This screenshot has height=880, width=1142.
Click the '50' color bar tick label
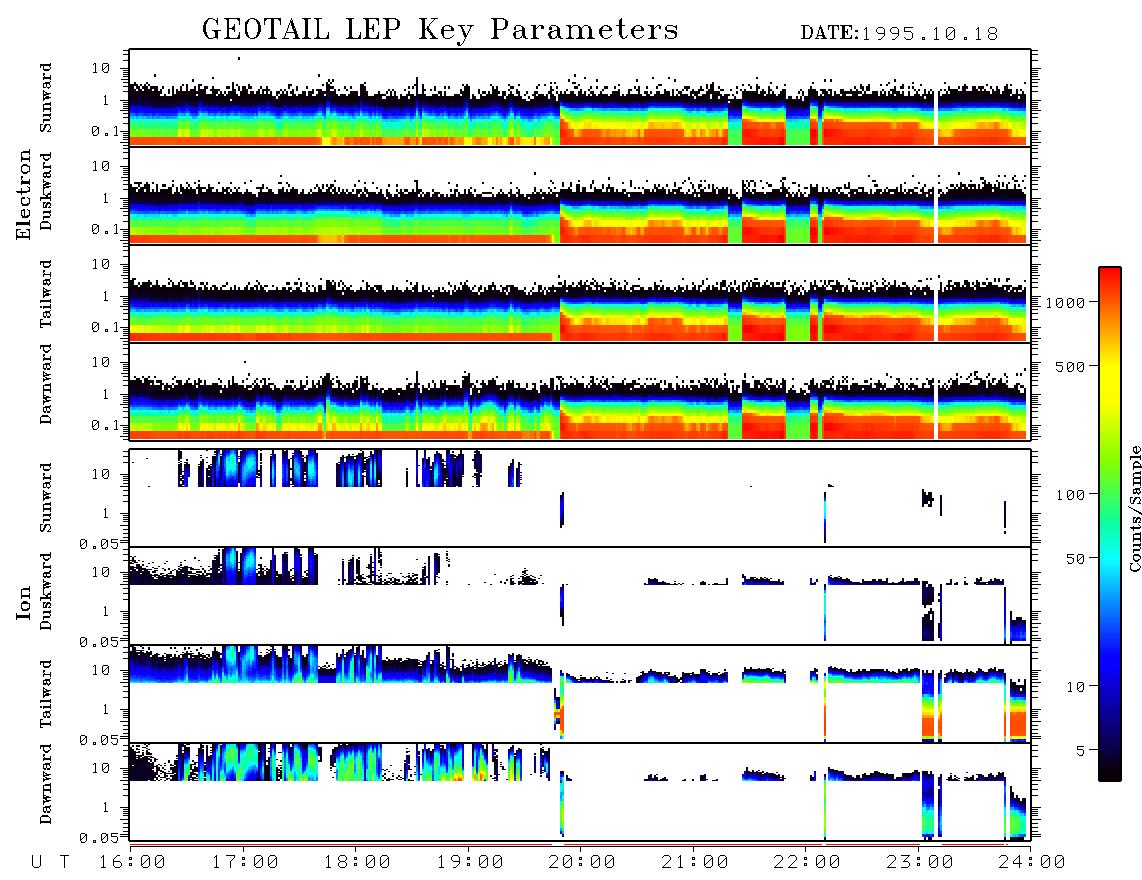click(1076, 559)
